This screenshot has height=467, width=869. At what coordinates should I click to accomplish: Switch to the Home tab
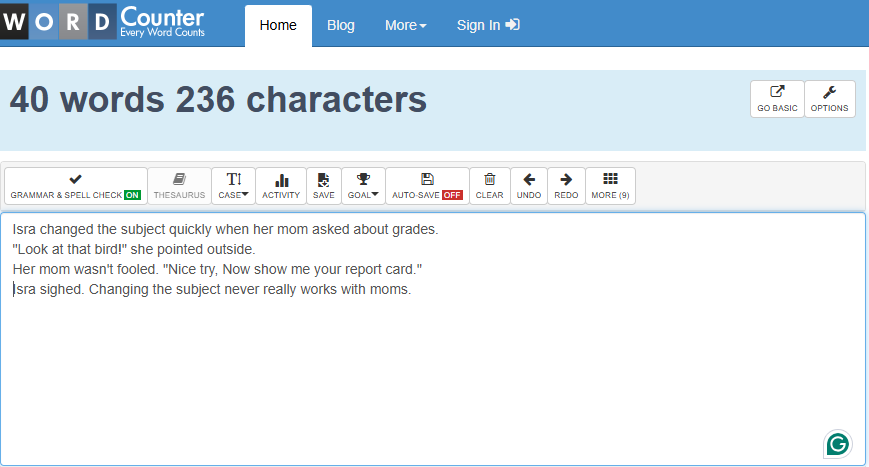[x=278, y=25]
